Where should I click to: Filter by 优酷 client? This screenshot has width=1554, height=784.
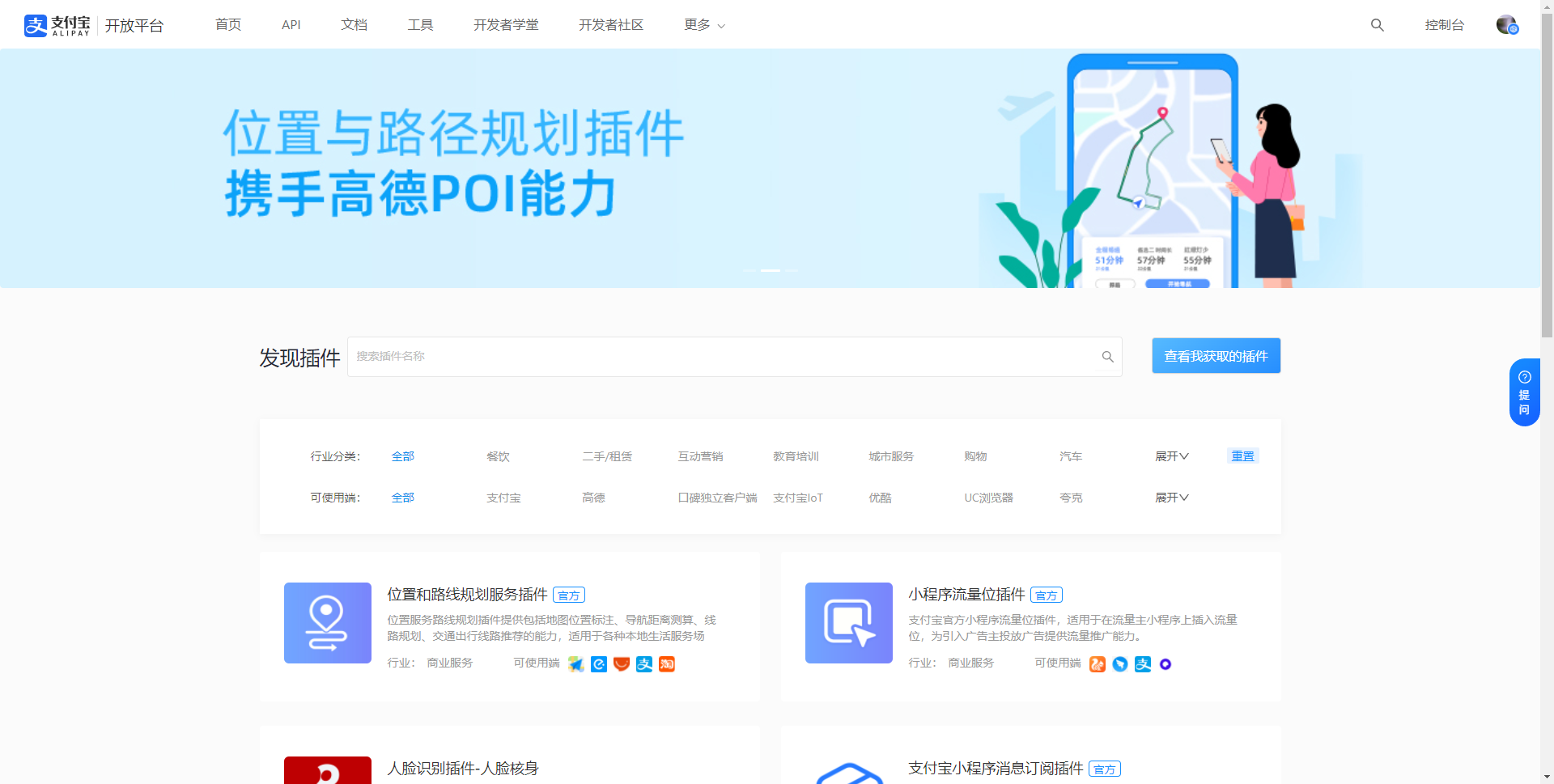click(x=881, y=498)
